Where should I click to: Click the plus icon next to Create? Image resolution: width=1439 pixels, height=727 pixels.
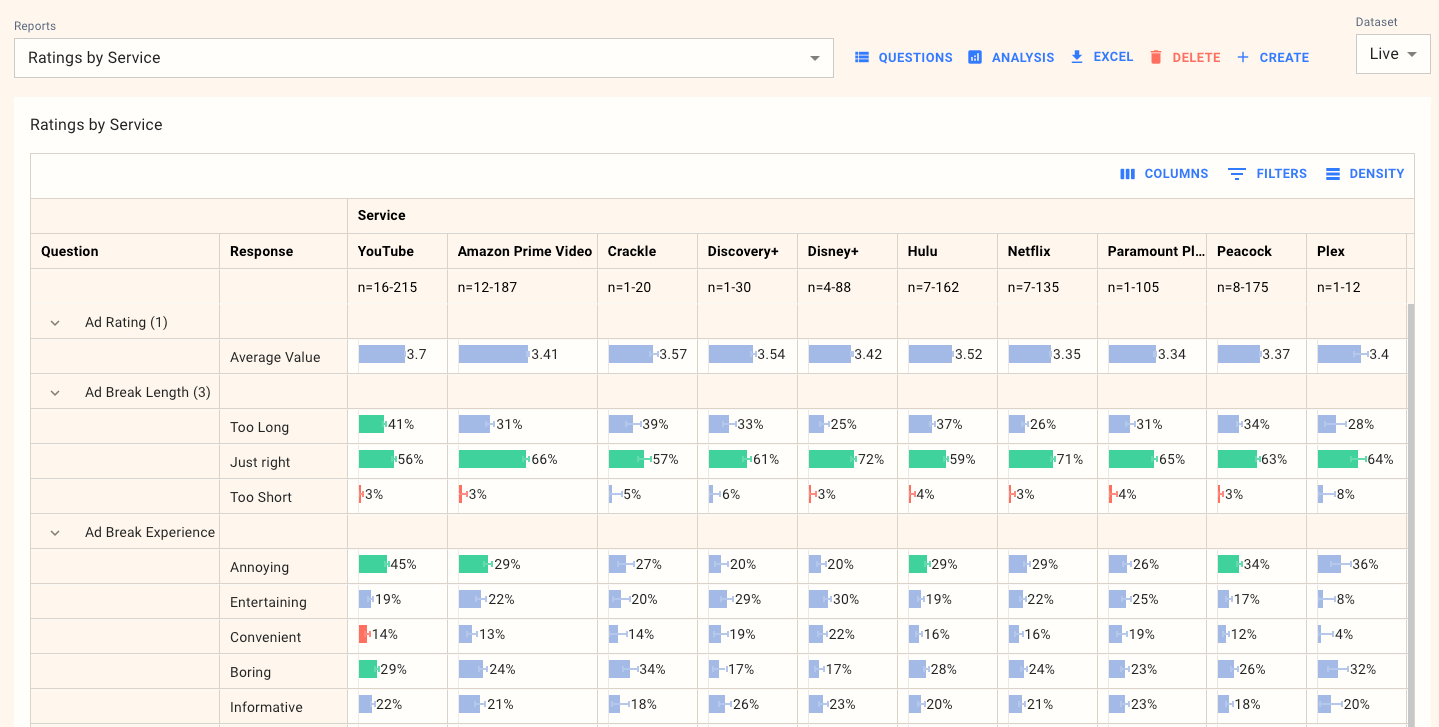click(1242, 57)
